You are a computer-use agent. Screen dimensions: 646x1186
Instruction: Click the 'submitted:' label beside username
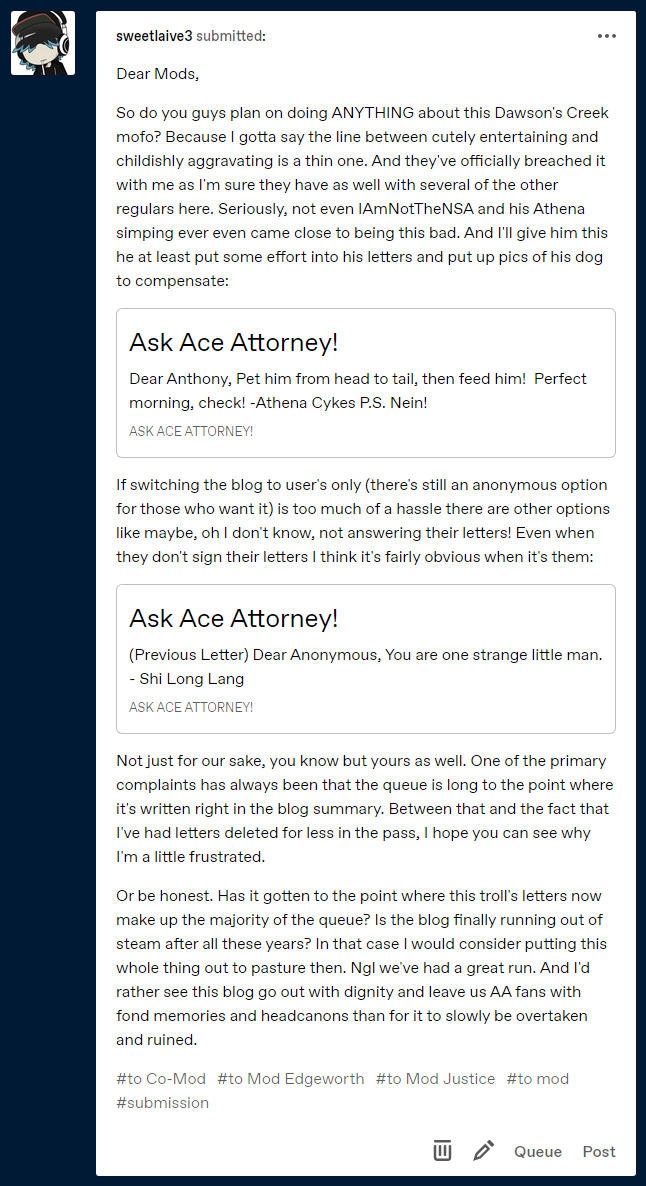231,36
